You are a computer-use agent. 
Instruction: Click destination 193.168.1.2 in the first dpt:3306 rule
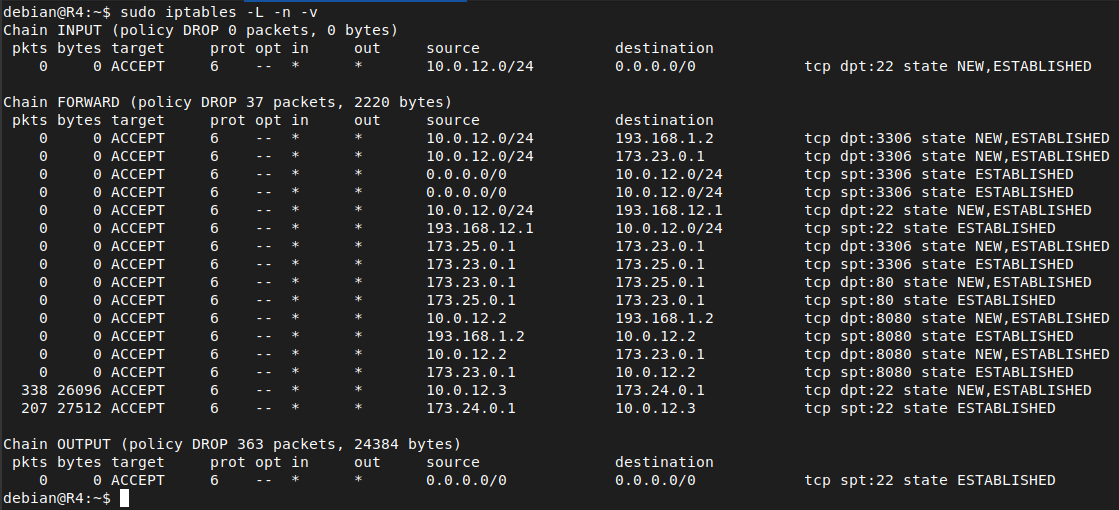[x=664, y=138]
